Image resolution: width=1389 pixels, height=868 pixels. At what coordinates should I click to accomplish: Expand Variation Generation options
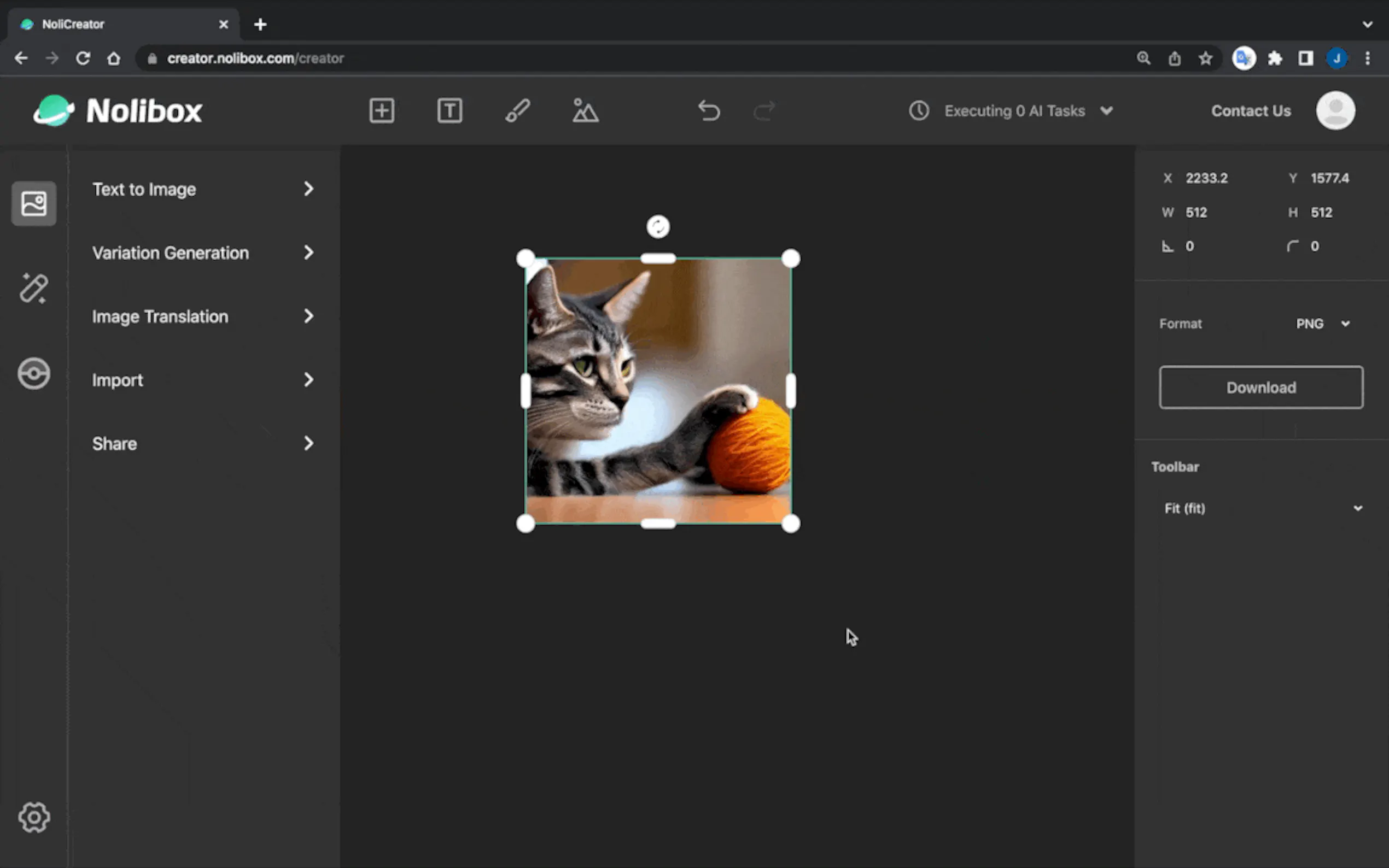(x=203, y=253)
